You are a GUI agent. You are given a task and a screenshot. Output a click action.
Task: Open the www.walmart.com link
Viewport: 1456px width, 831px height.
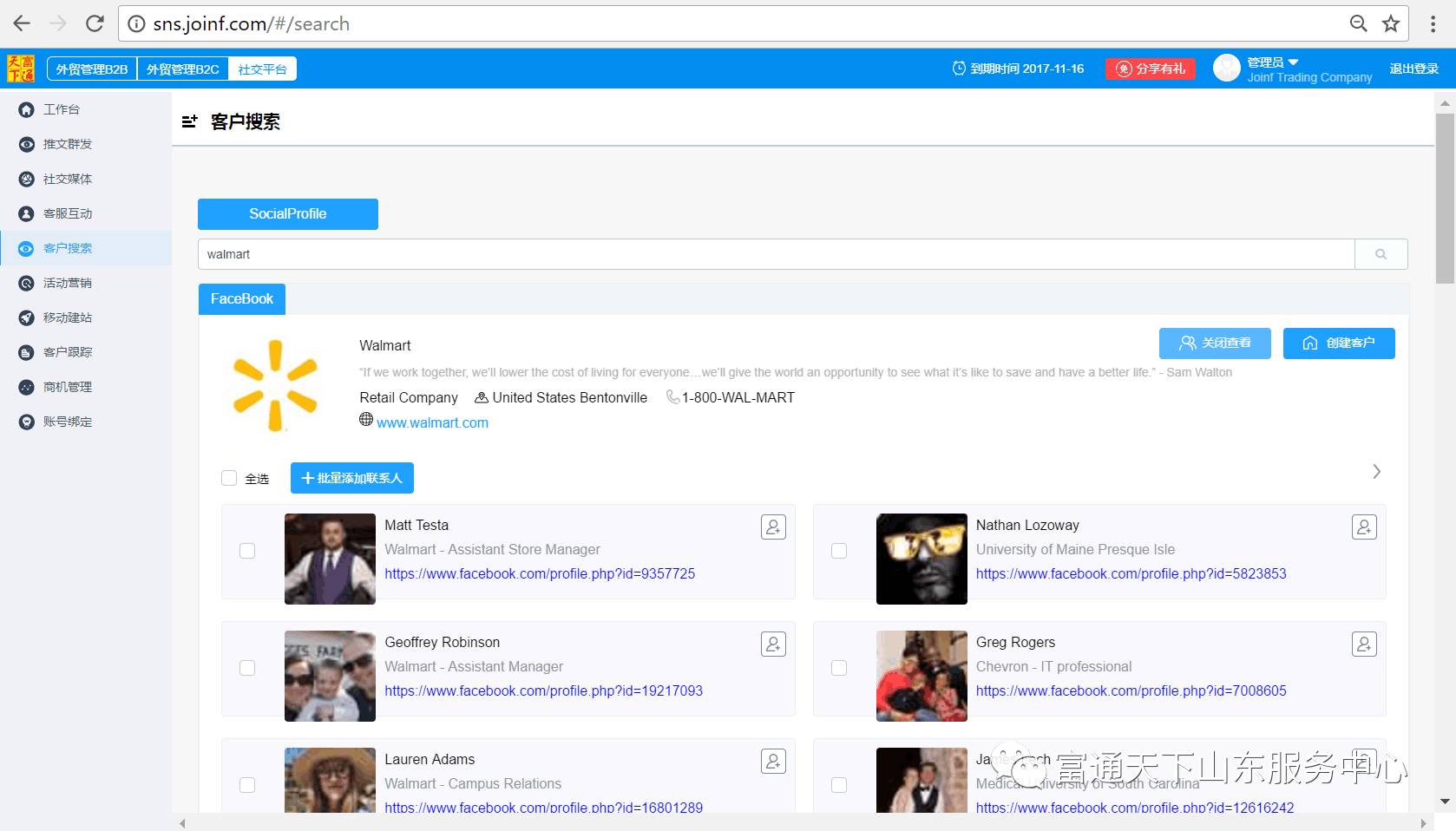coord(432,422)
